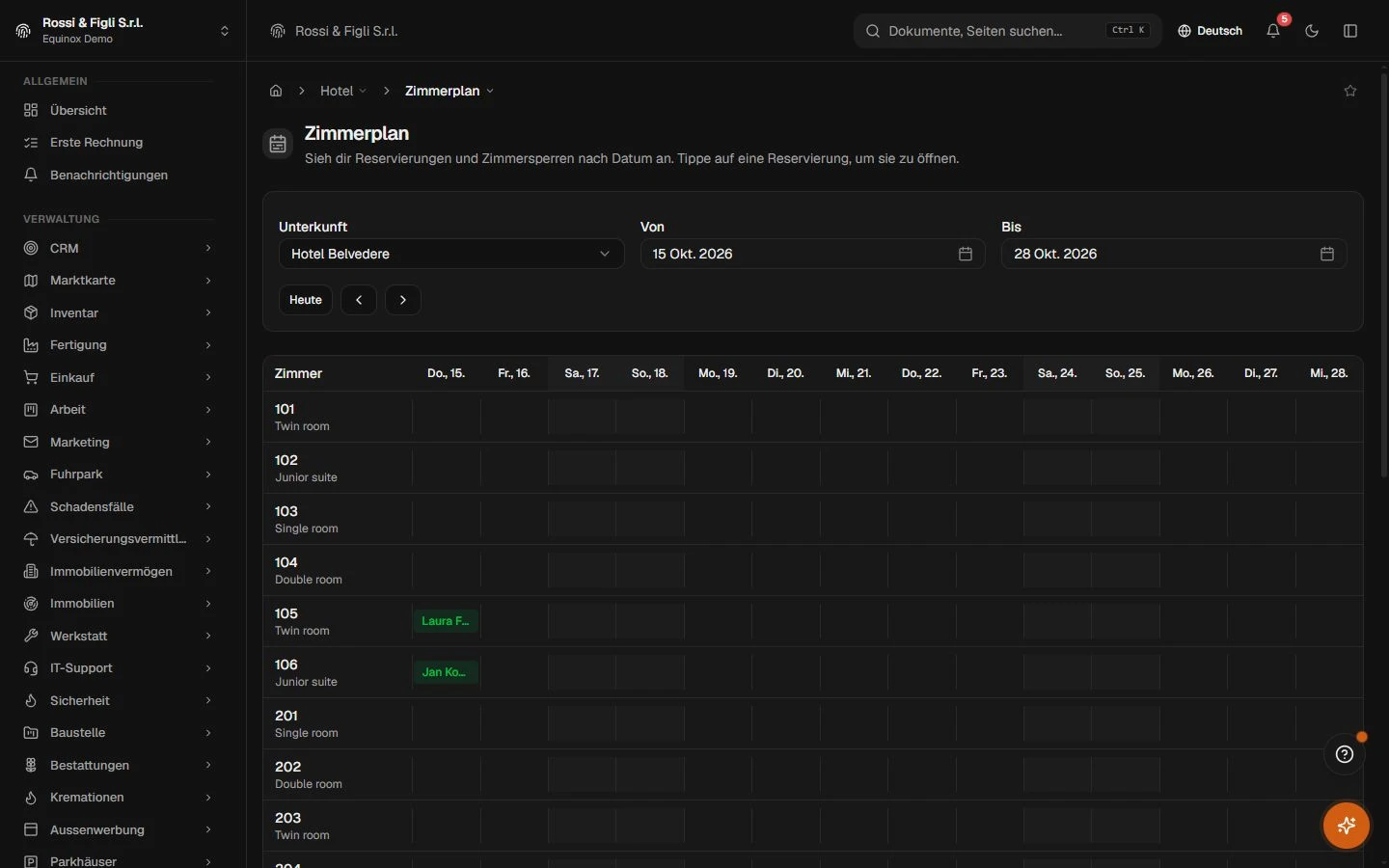Expand the Baustelle sidebar section
Image resolution: width=1389 pixels, height=868 pixels.
[x=118, y=733]
